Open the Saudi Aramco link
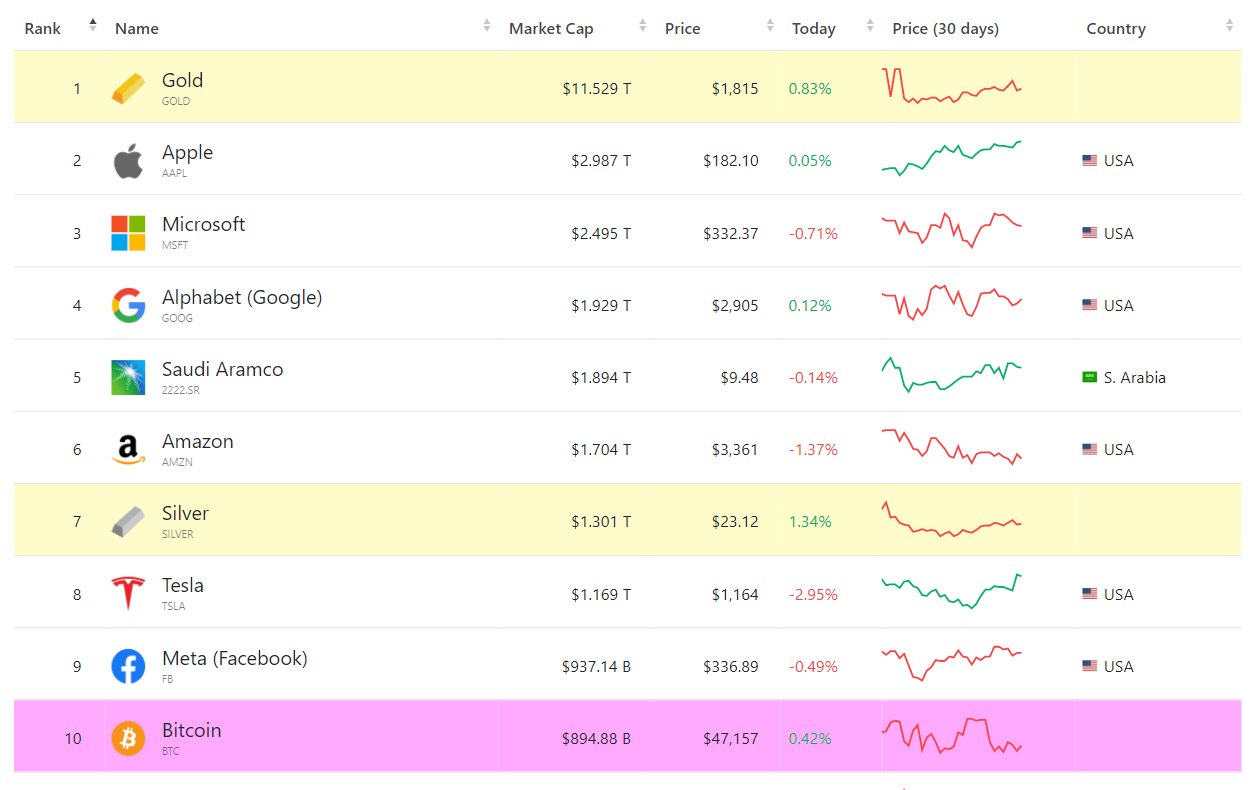The height and width of the screenshot is (790, 1257). tap(223, 369)
